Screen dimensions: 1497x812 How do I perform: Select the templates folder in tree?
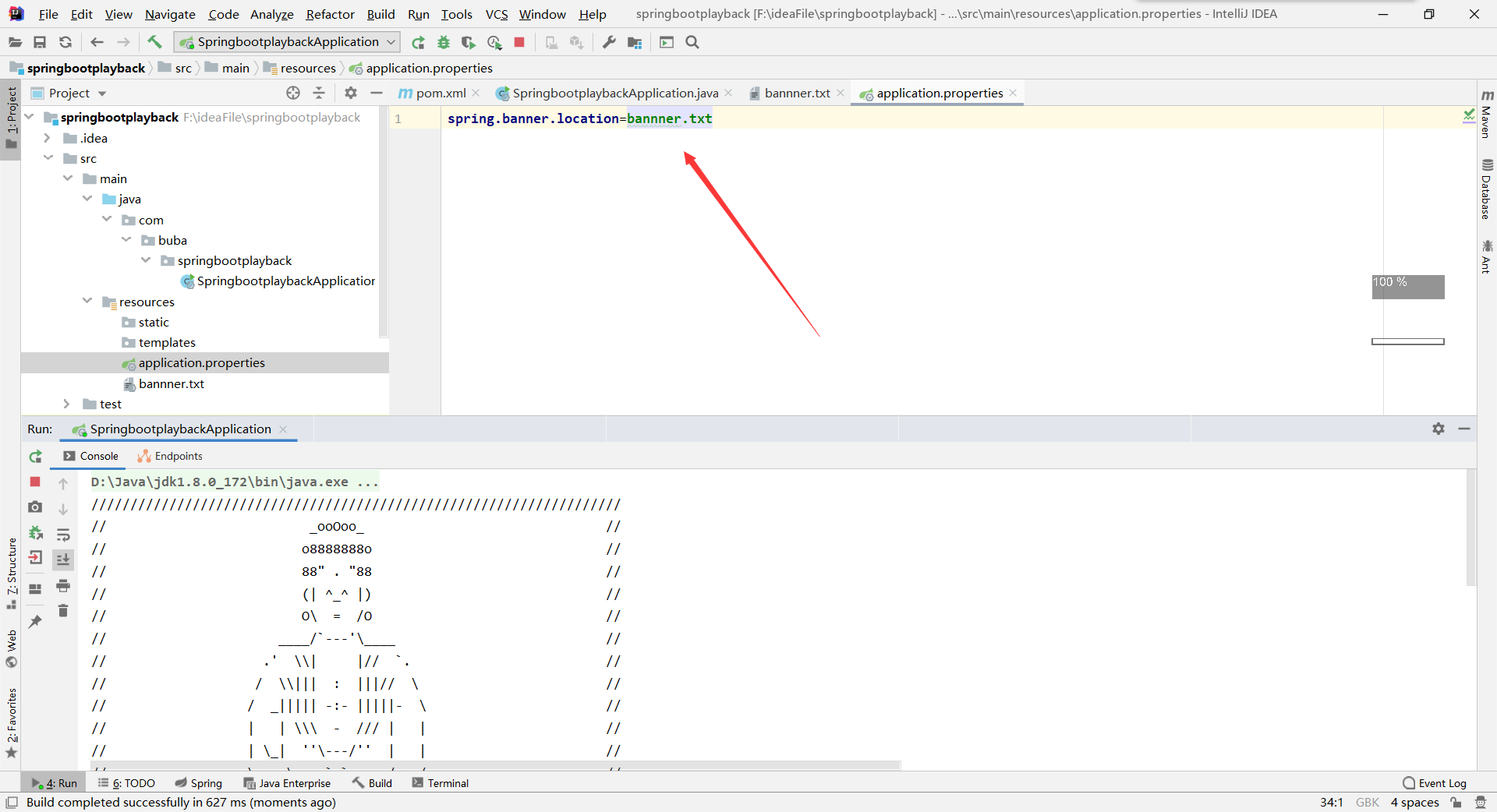click(x=167, y=342)
